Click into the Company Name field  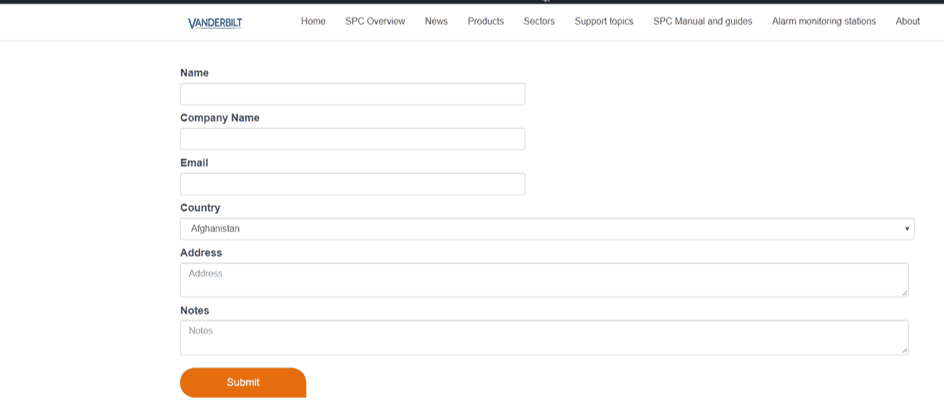click(x=352, y=139)
